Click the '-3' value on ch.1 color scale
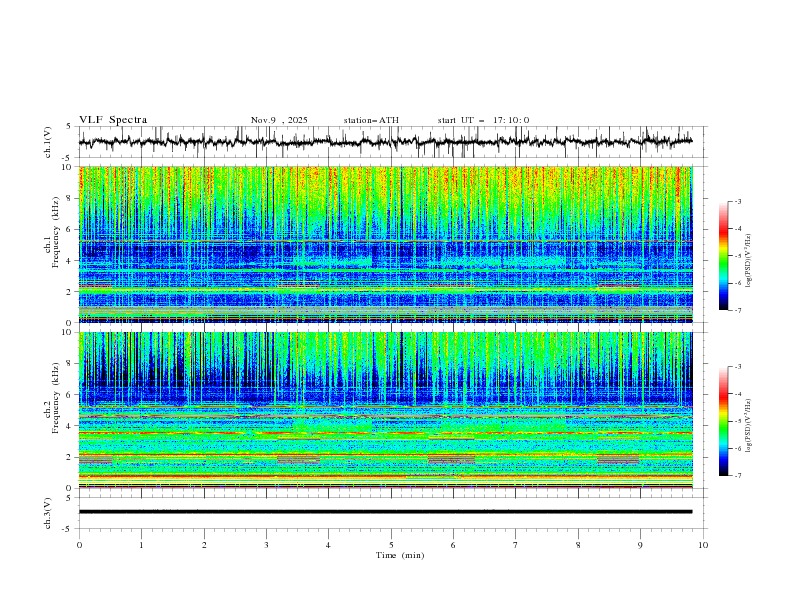The image size is (792, 612). click(x=737, y=201)
